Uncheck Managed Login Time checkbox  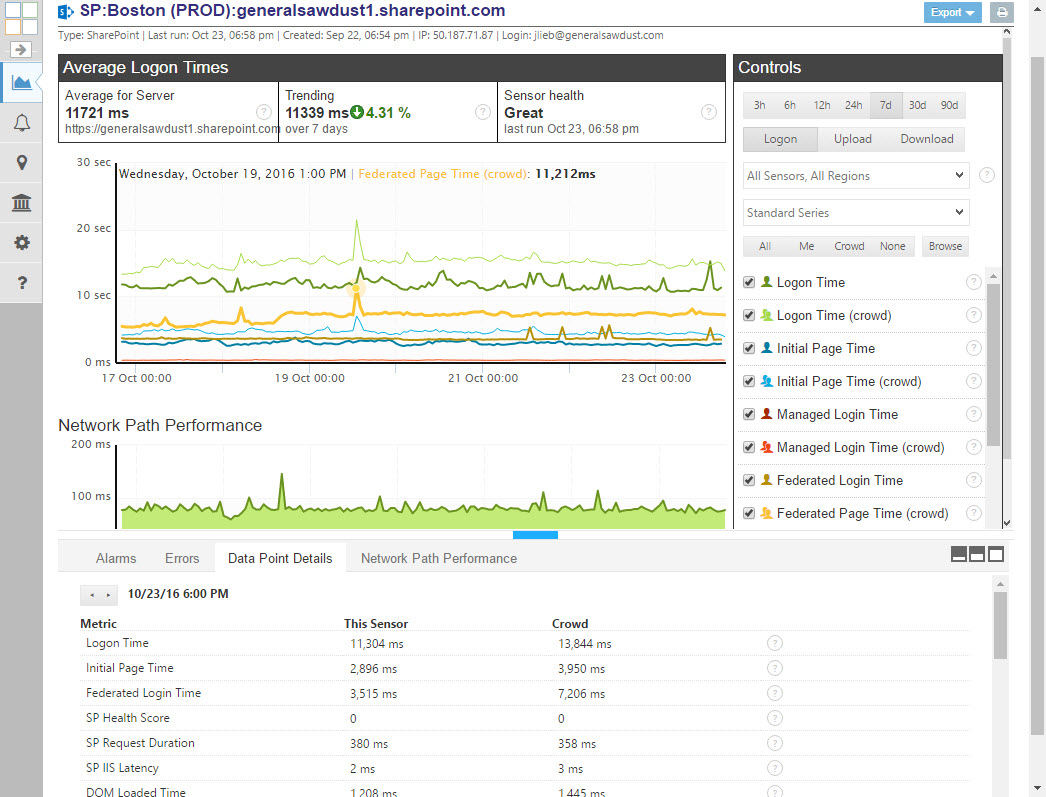tap(749, 414)
